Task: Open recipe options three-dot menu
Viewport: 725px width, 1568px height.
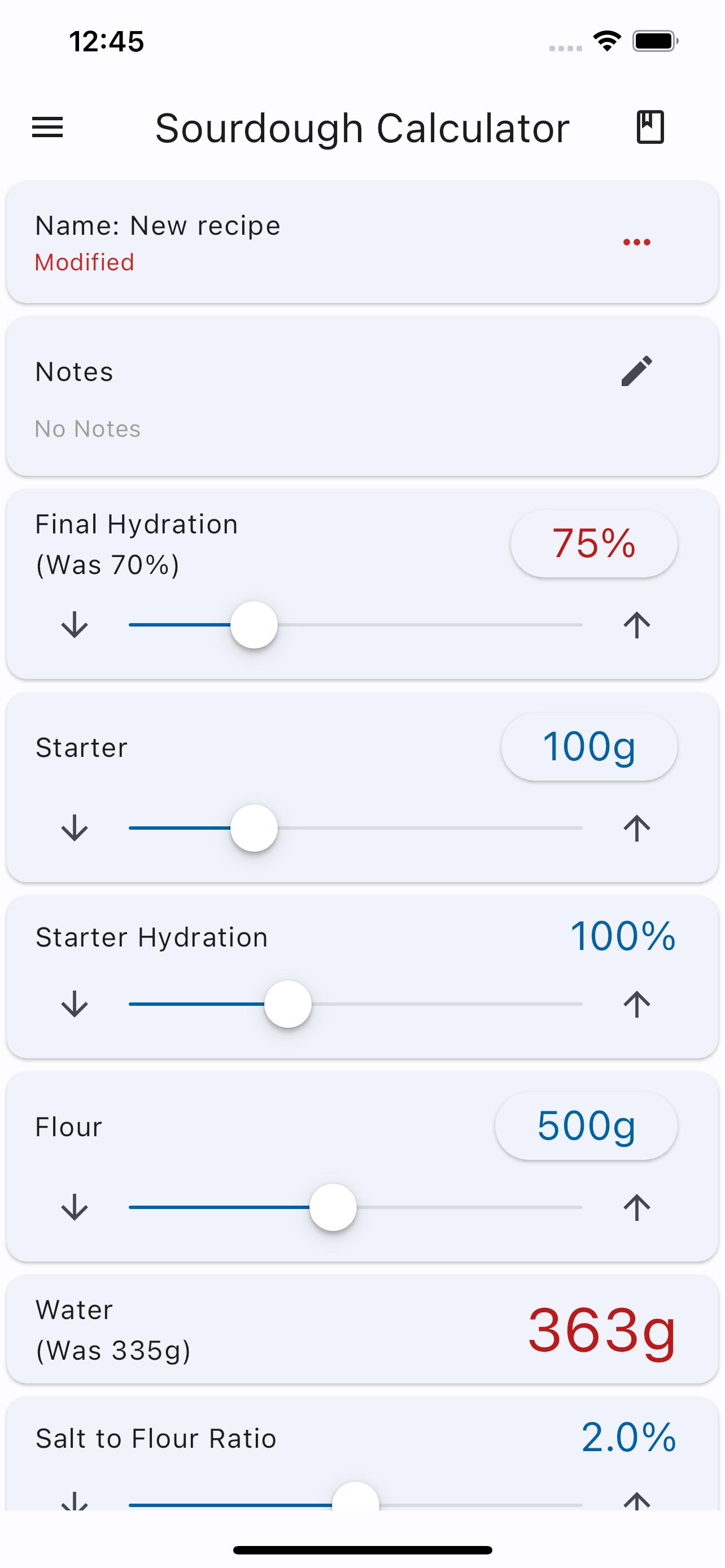Action: pyautogui.click(x=636, y=242)
